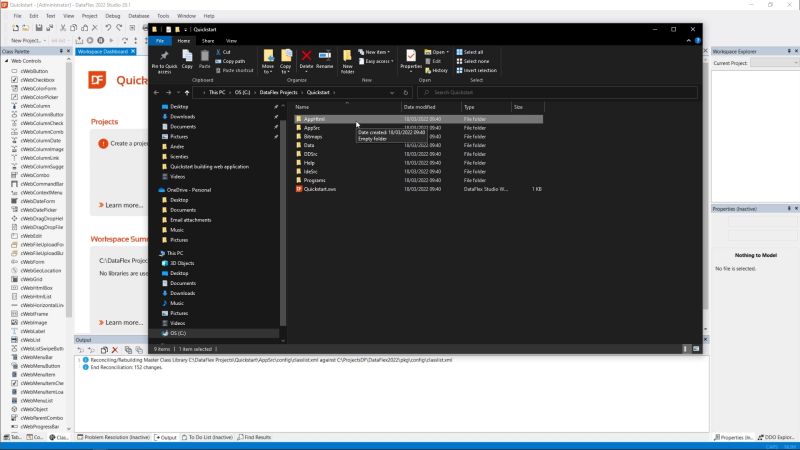Click the Save icon in DataFlex toolbar

[39, 28]
